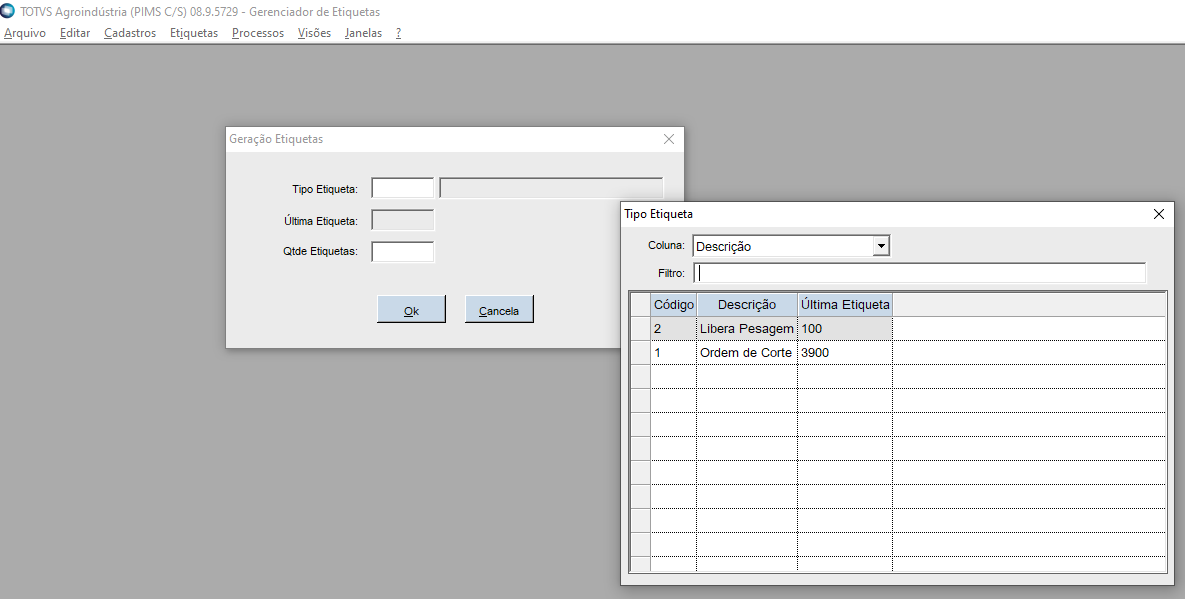Click the Última Etiqueta value 3900
1185x599 pixels.
(845, 353)
